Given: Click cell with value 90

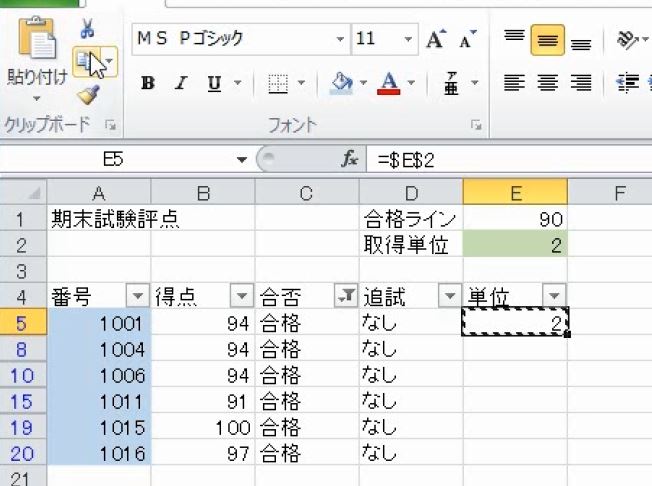Looking at the screenshot, I should (515, 219).
